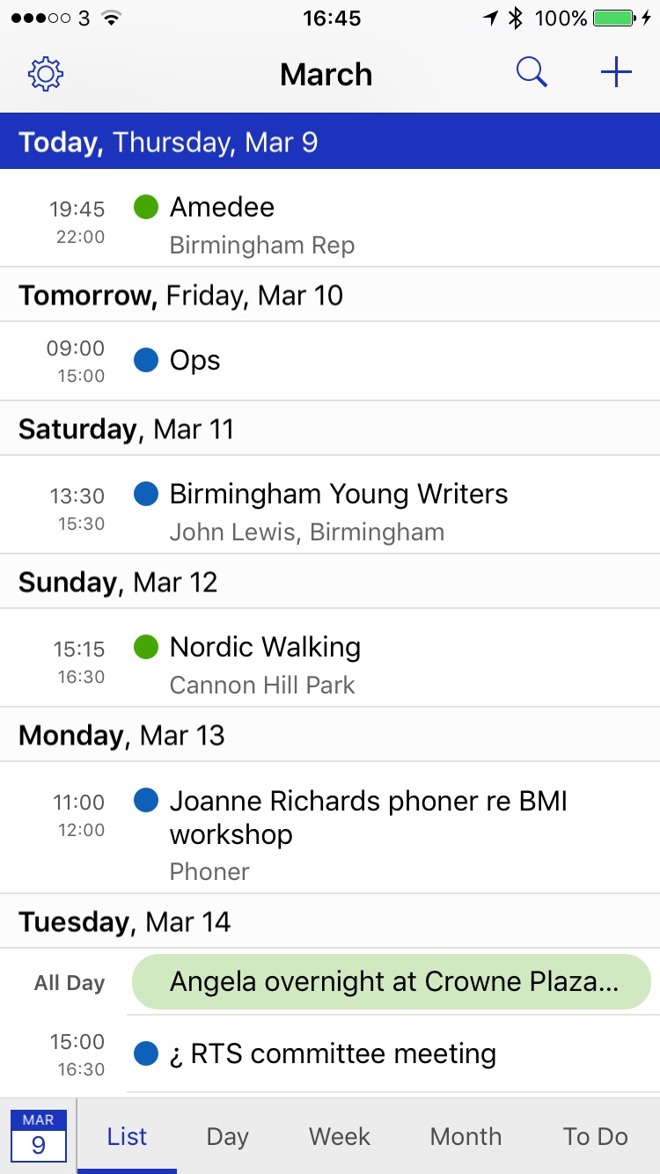Tap the blue dot beside RTS committee meeting

[x=145, y=1054]
